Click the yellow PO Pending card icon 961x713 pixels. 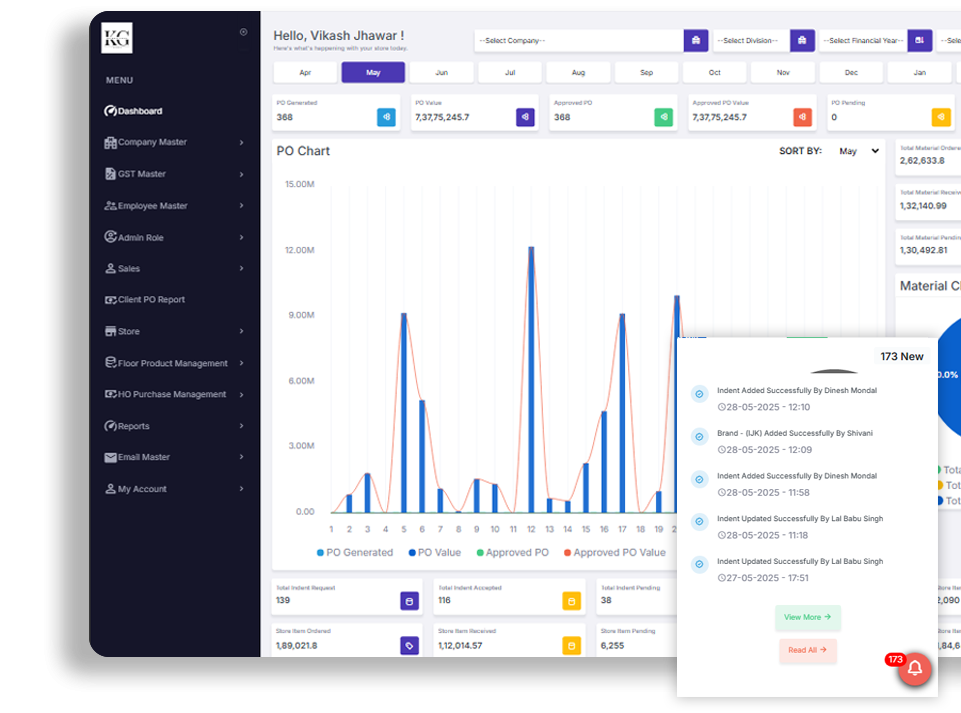(941, 117)
